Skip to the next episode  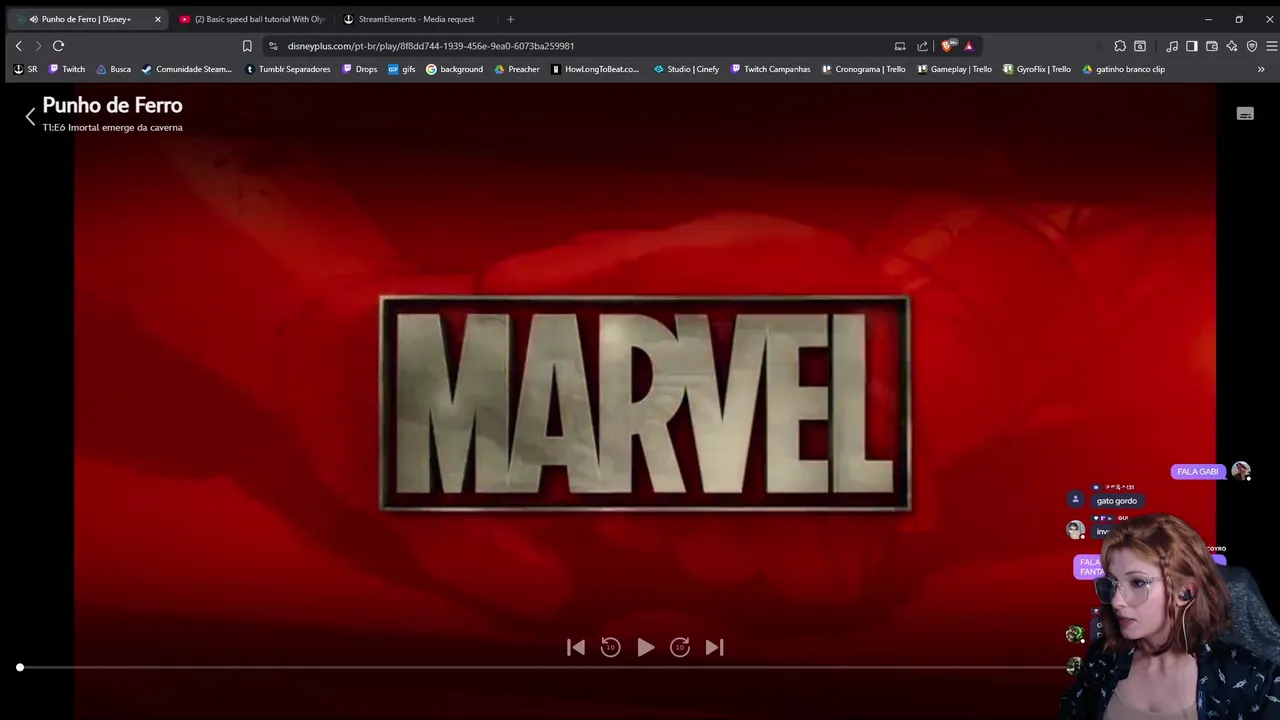(x=714, y=647)
